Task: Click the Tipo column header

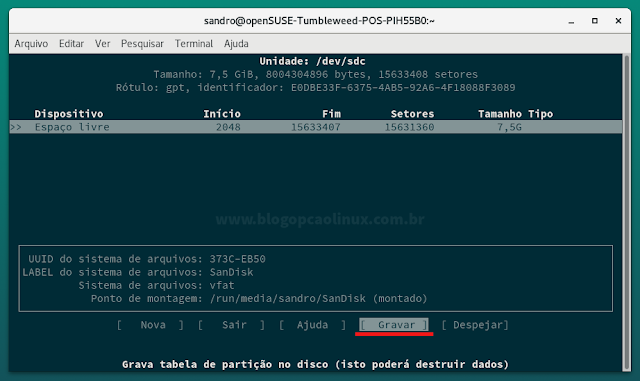Action: click(x=540, y=114)
